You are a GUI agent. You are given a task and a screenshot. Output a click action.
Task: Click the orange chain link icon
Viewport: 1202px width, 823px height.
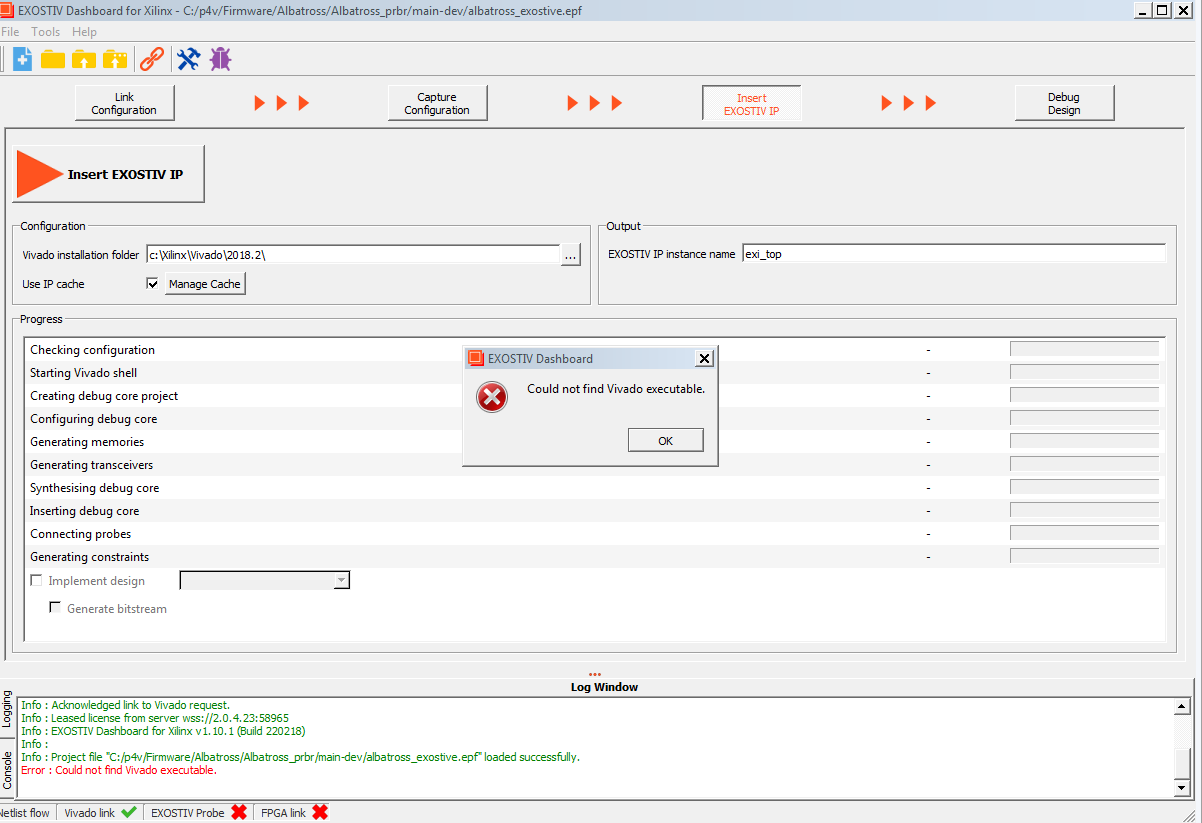pos(152,59)
